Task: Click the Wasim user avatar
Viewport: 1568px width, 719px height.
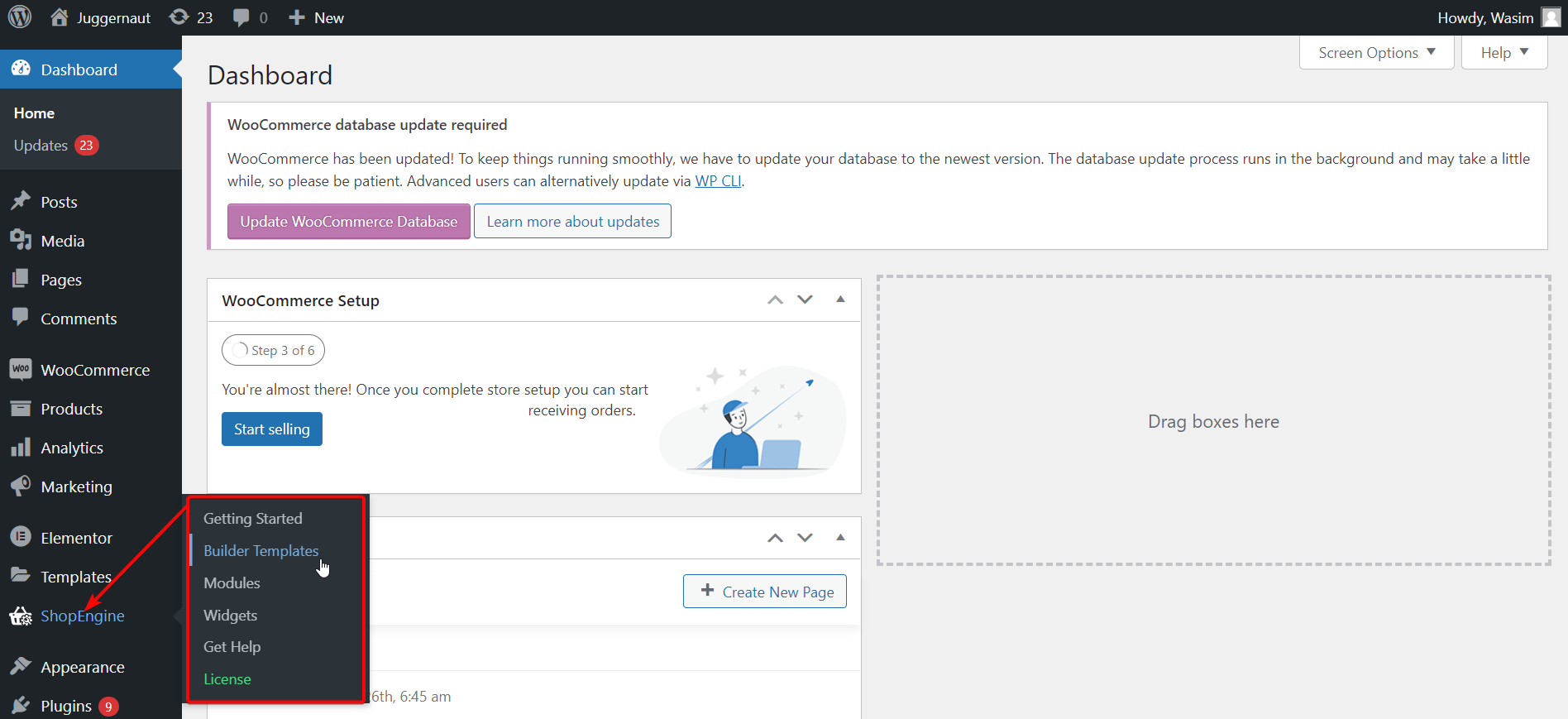Action: point(1551,17)
